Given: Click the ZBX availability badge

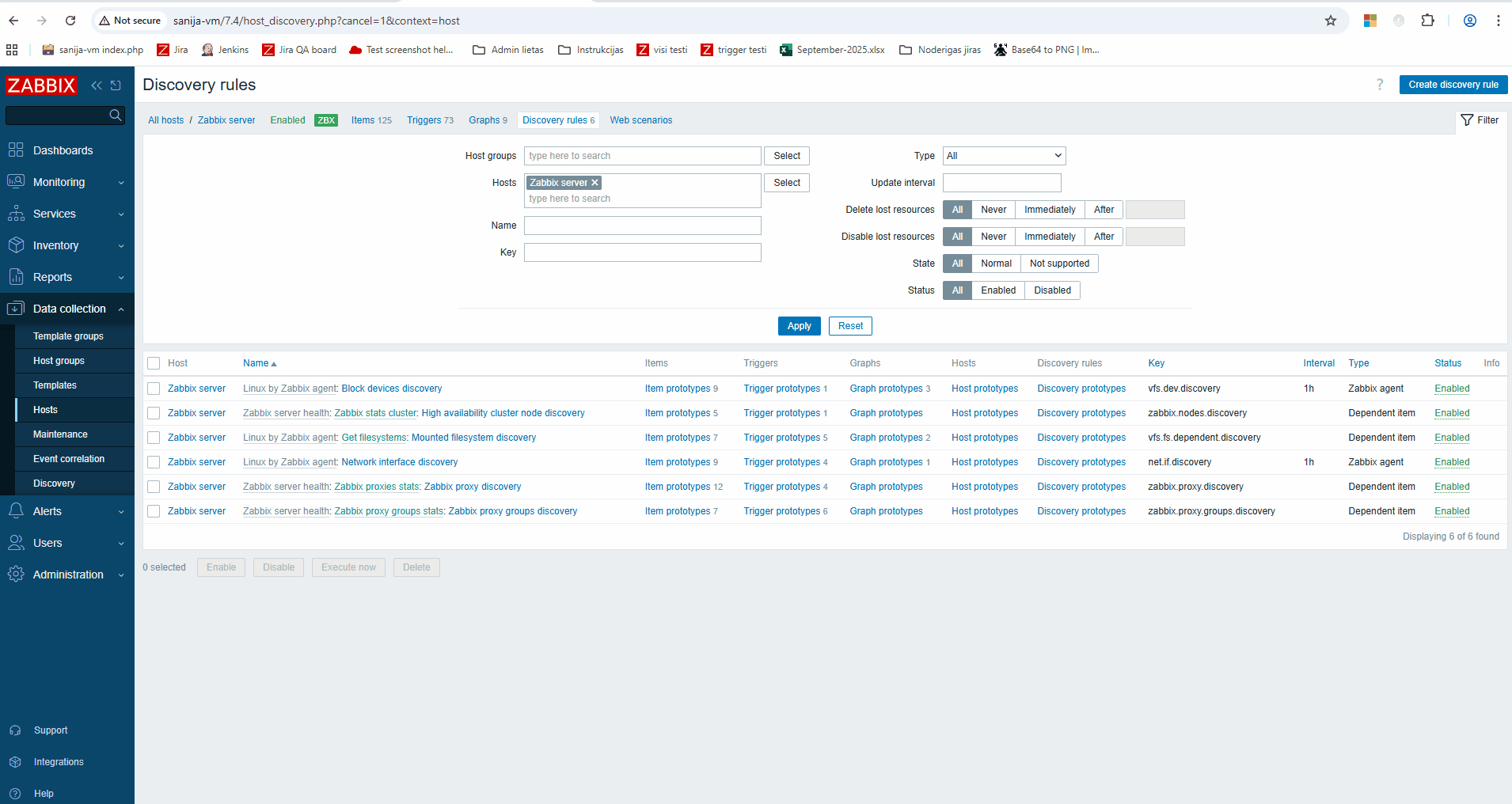Looking at the screenshot, I should pos(326,120).
